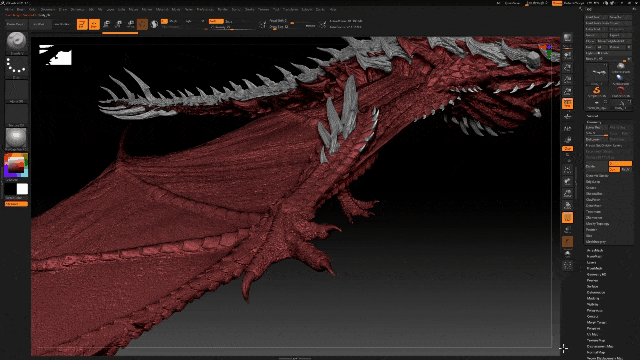Screen dimensions: 640x360
Task: Open LightBox
Action: pyautogui.click(x=39, y=24)
